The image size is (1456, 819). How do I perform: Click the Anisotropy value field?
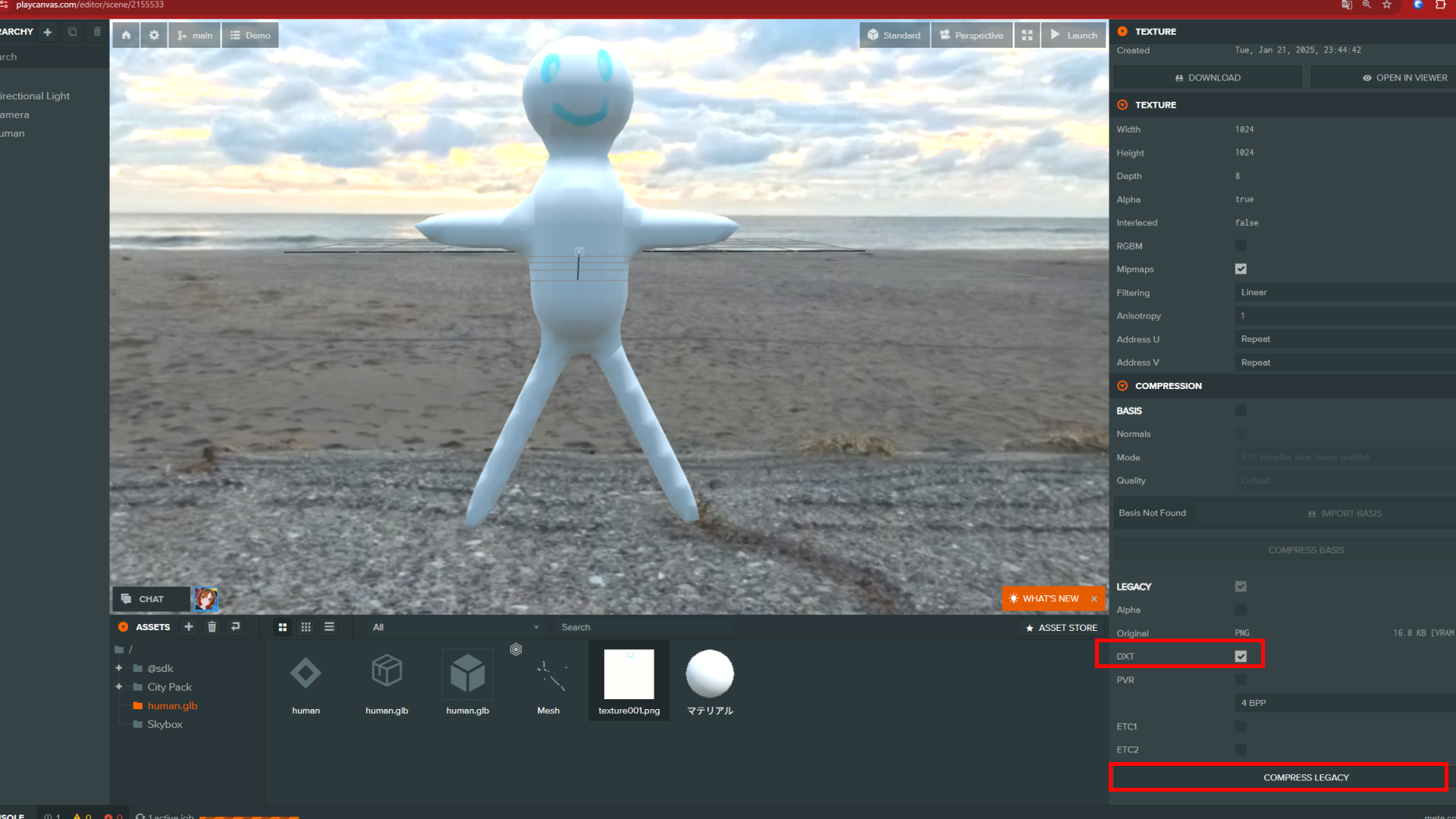click(x=1345, y=316)
